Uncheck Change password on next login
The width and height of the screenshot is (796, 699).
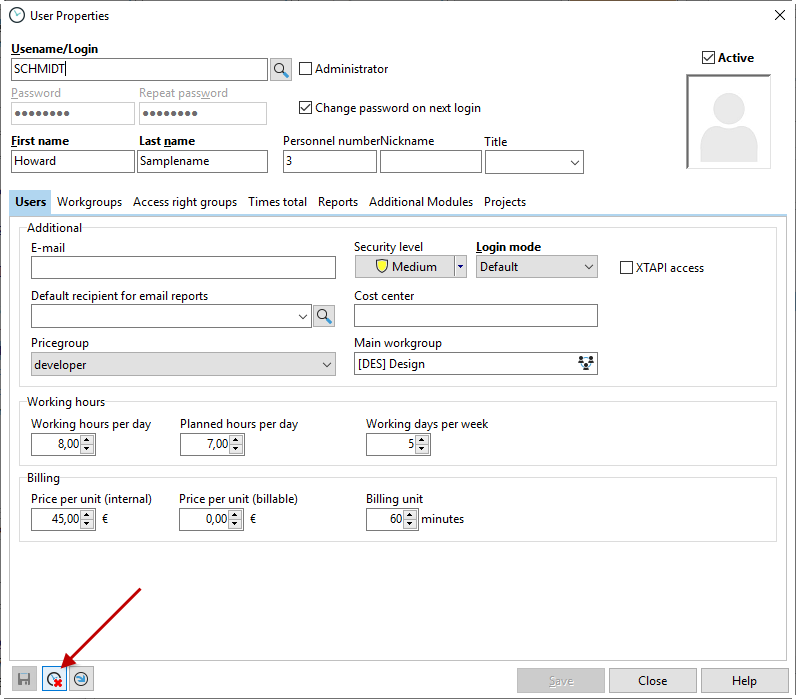[306, 108]
